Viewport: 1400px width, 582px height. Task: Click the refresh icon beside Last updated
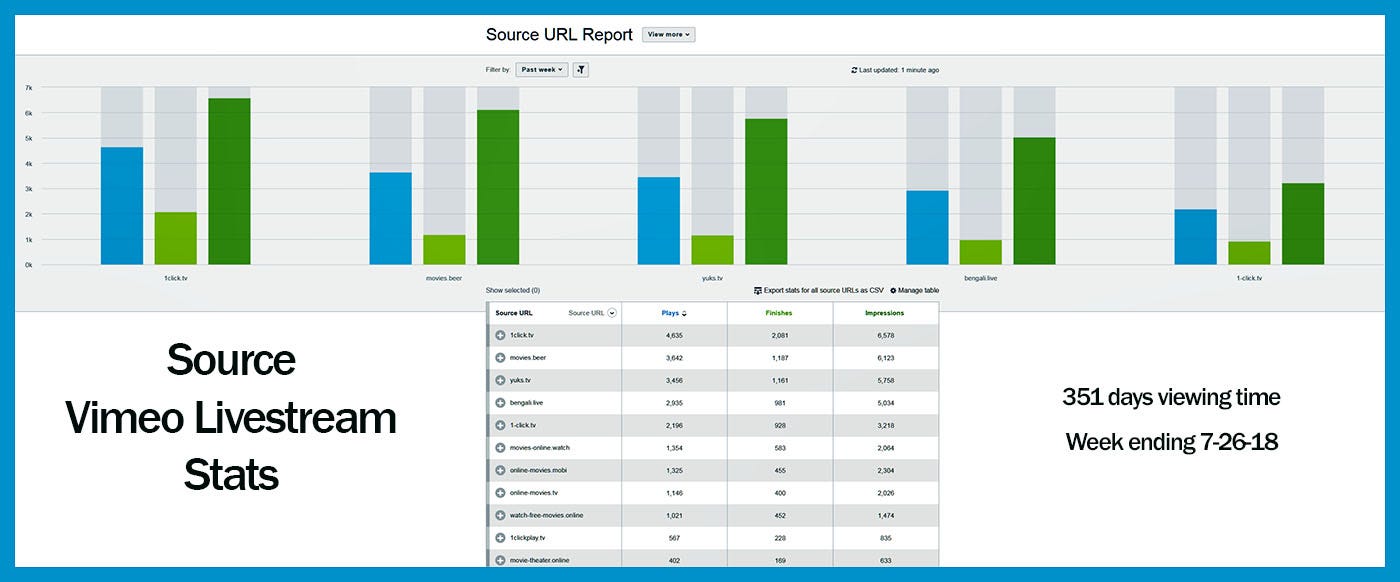click(x=854, y=70)
